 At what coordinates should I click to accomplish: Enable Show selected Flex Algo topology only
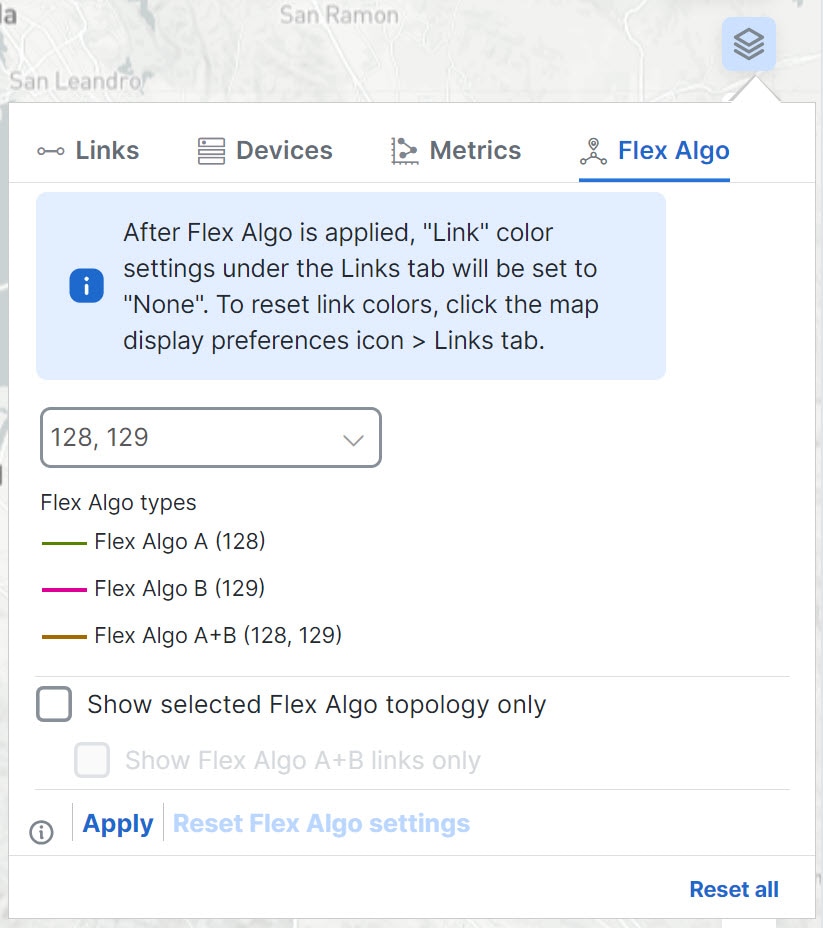[54, 704]
